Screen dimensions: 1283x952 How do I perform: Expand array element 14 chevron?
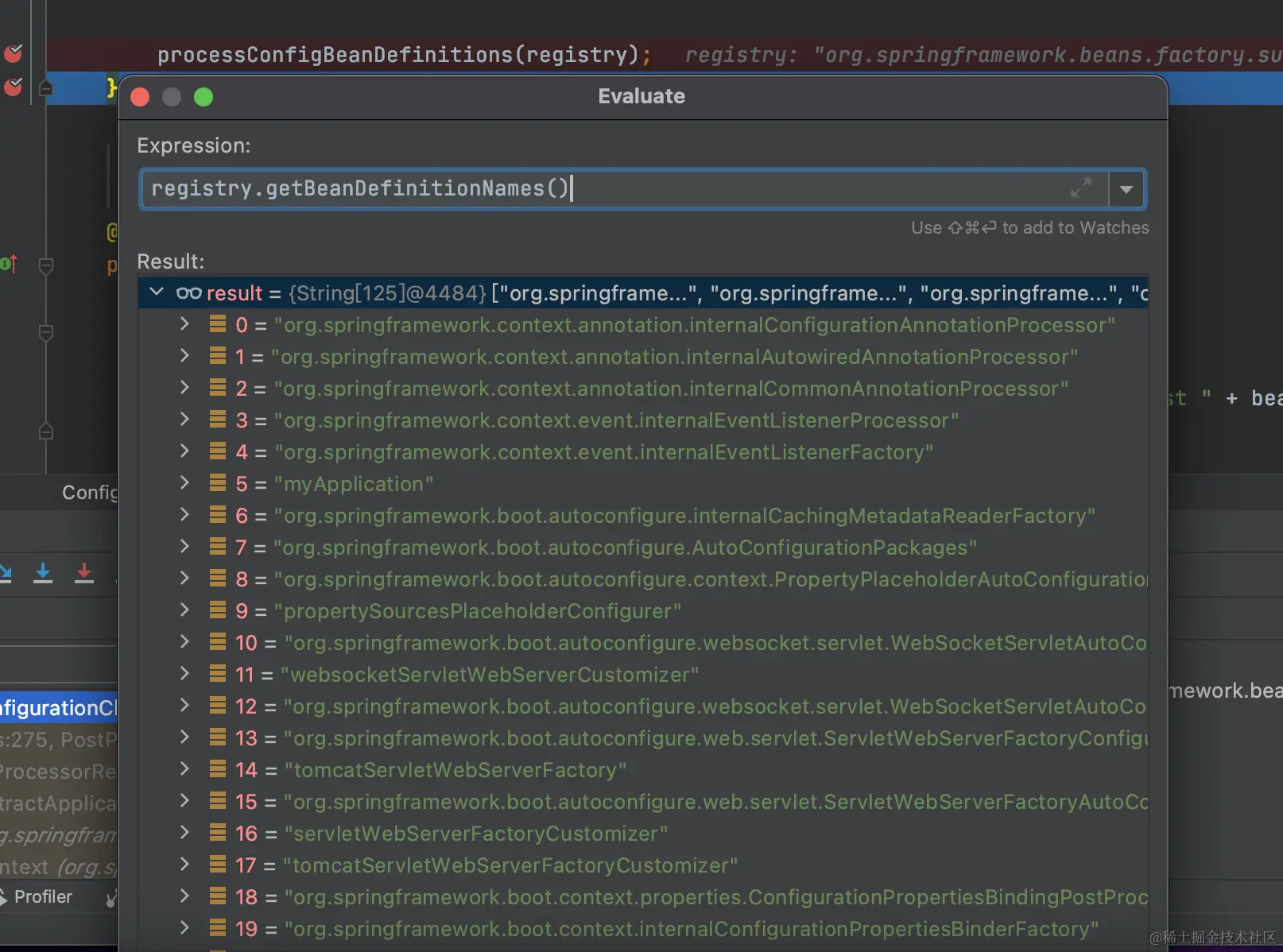[184, 769]
